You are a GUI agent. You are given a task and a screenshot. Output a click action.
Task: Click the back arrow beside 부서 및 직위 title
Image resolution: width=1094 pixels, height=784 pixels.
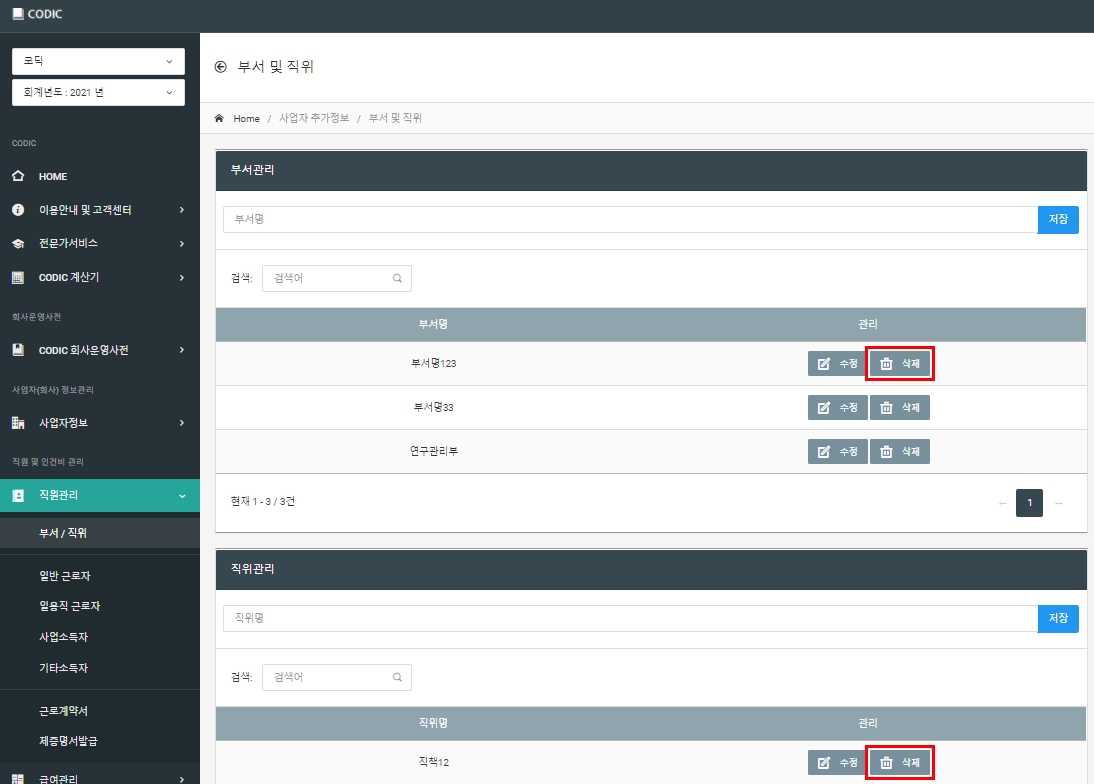coord(220,67)
